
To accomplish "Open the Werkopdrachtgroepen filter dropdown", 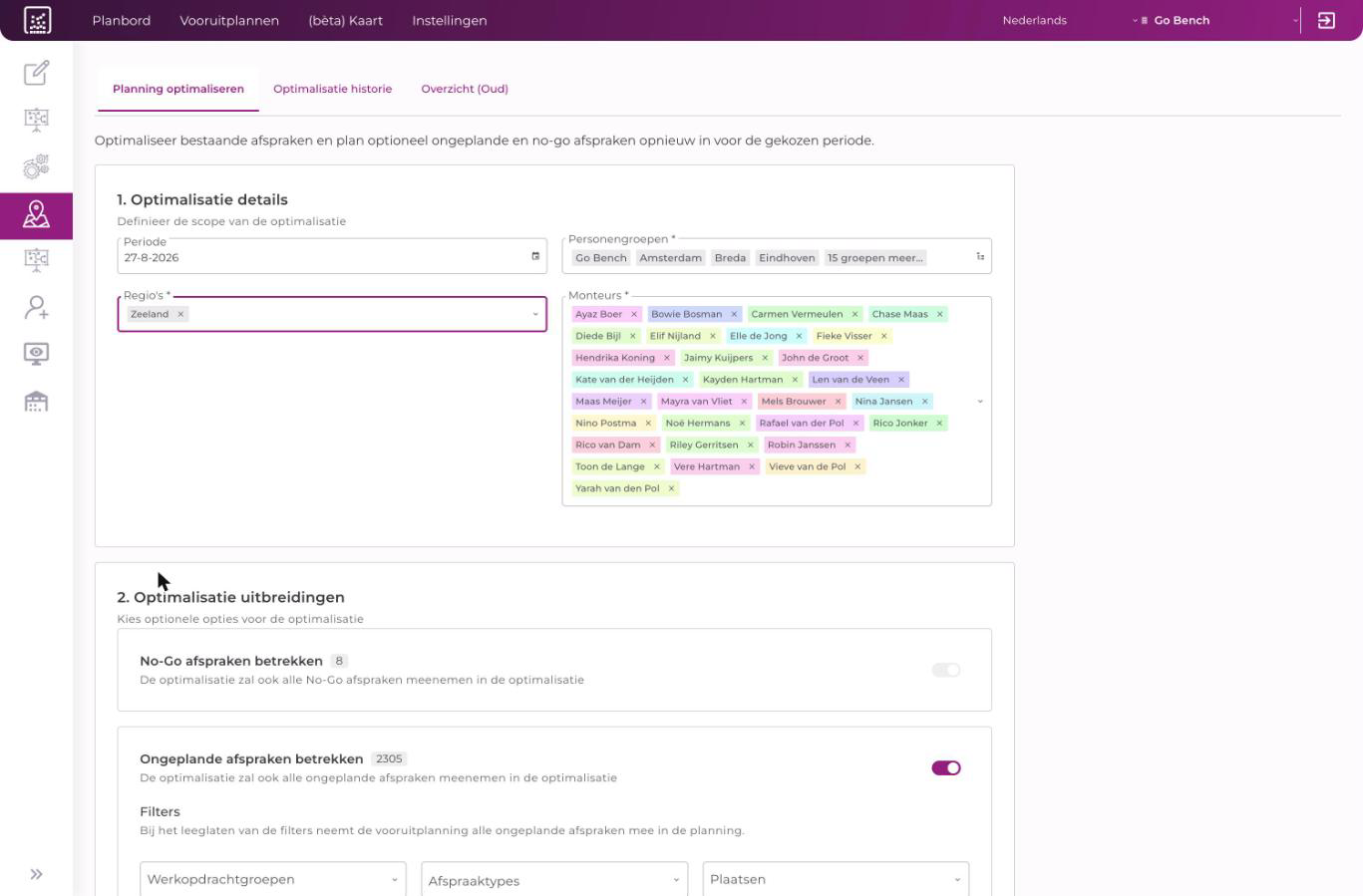I will click(273, 879).
